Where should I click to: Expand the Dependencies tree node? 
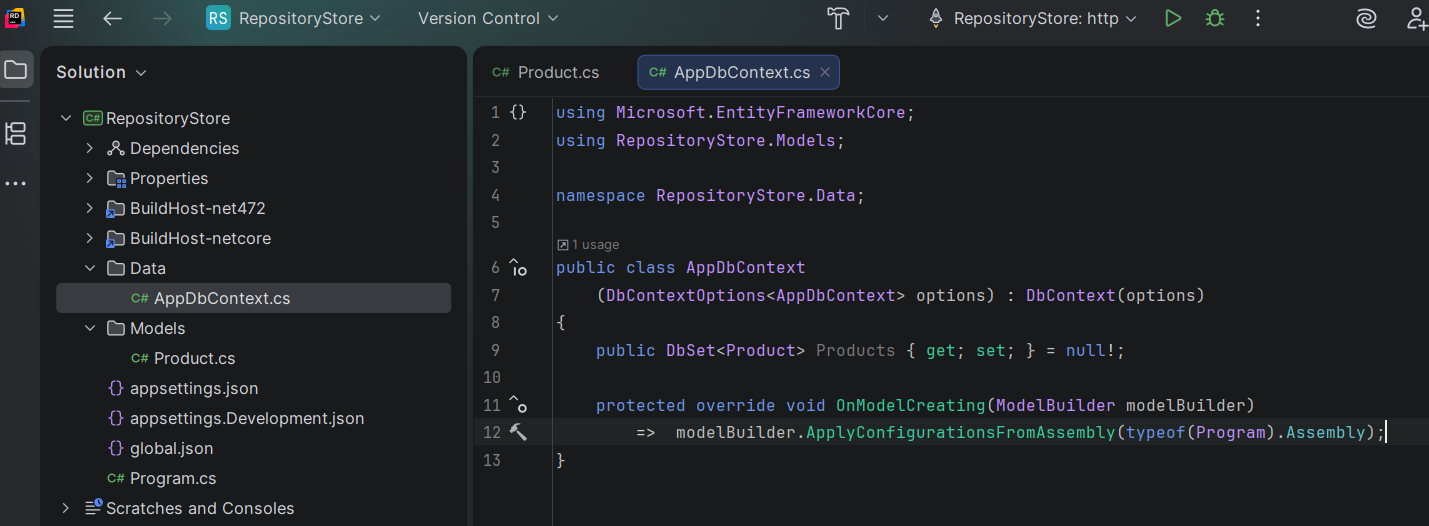coord(89,148)
